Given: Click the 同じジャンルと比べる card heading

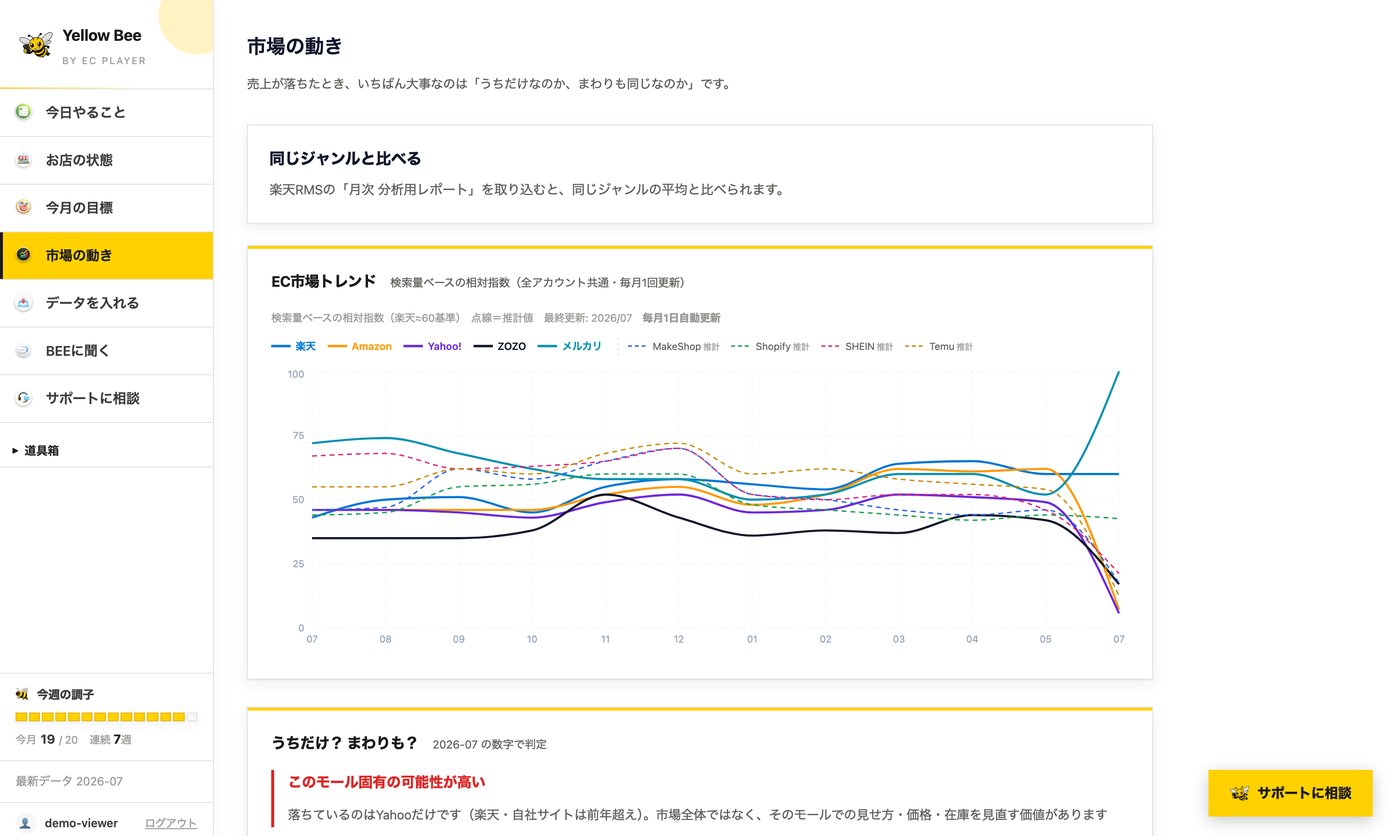Looking at the screenshot, I should pyautogui.click(x=345, y=158).
